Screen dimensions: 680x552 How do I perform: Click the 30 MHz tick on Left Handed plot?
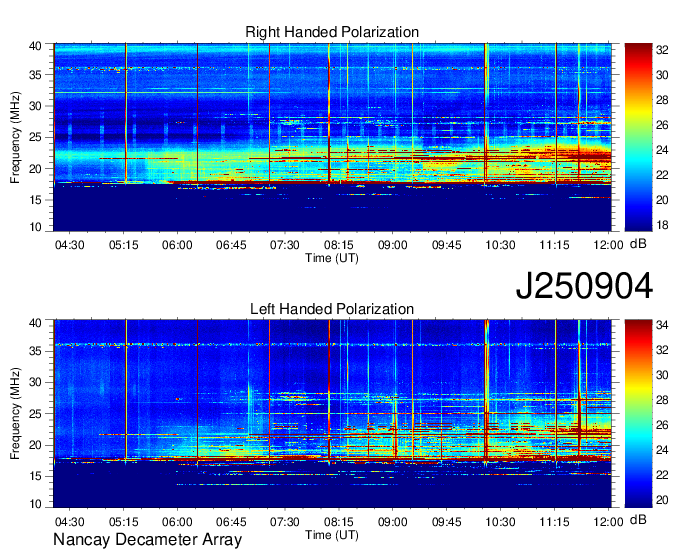(35, 382)
